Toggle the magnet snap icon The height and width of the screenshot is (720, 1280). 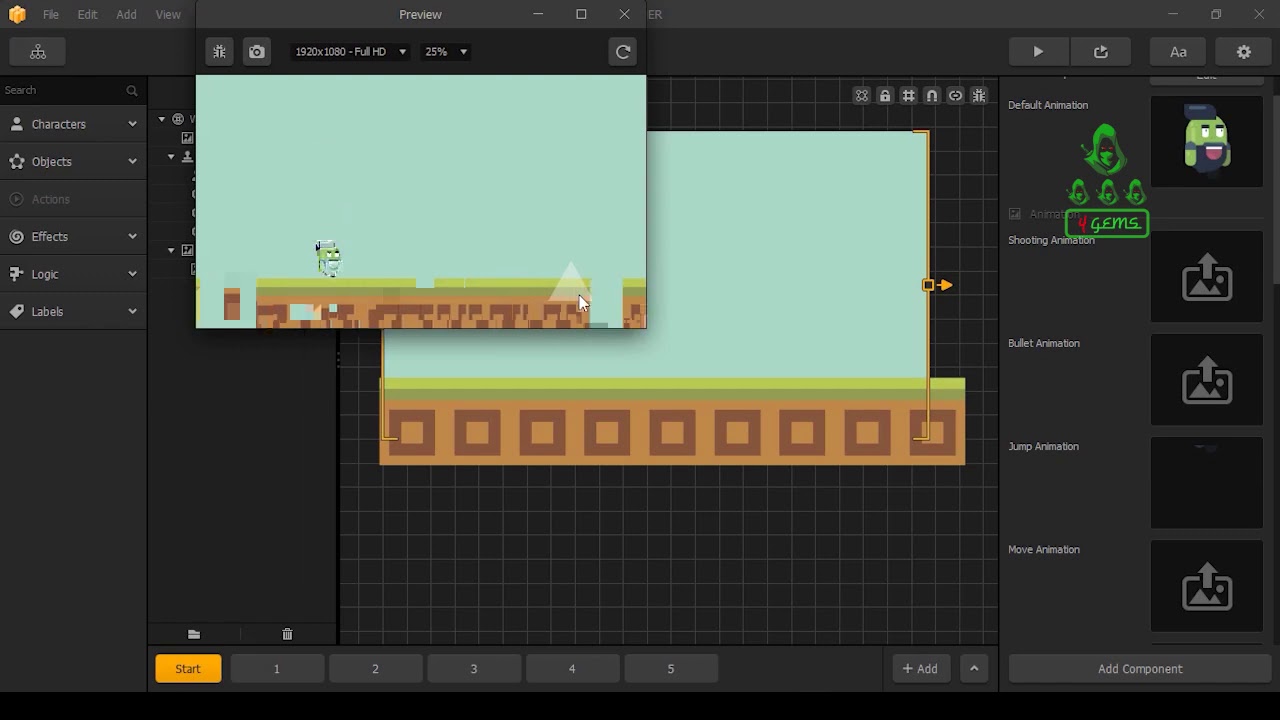coord(932,96)
